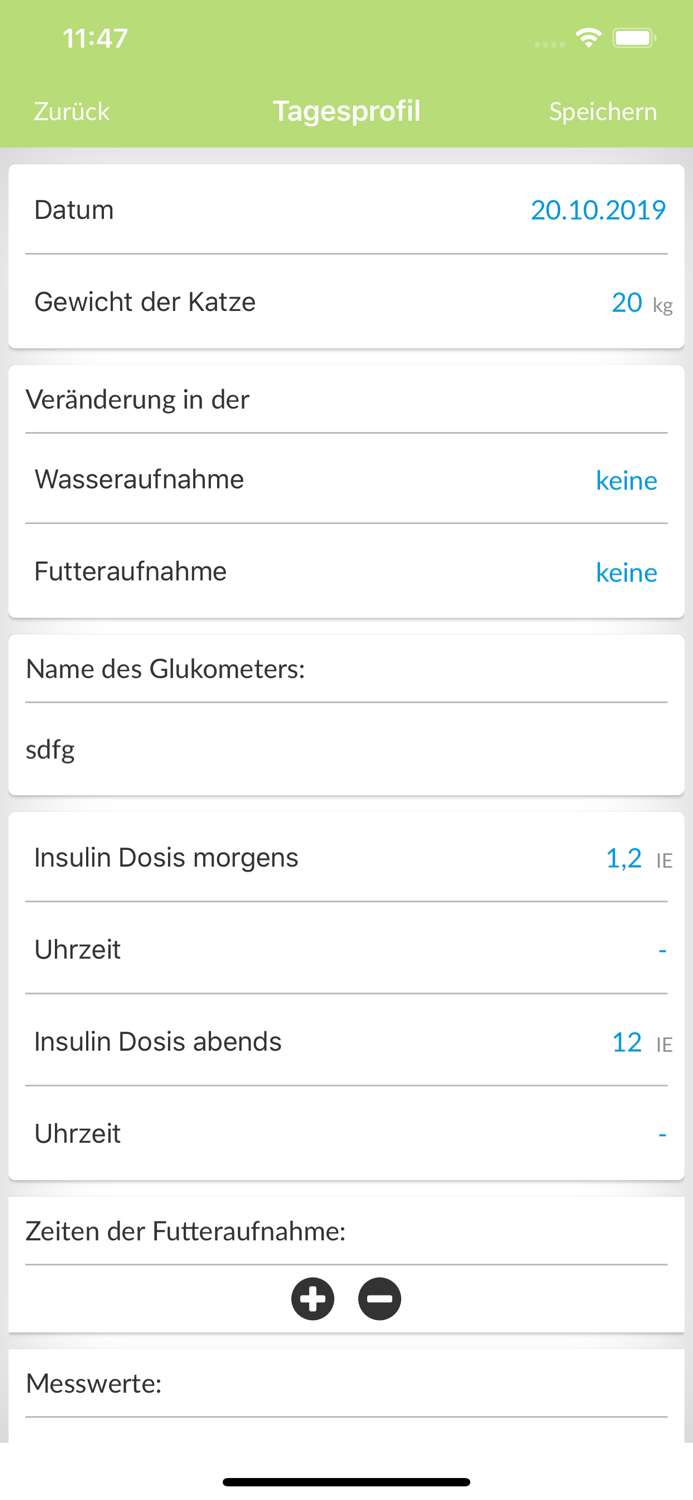
Task: Tap the status bar clock showing 11:47
Action: tap(95, 37)
